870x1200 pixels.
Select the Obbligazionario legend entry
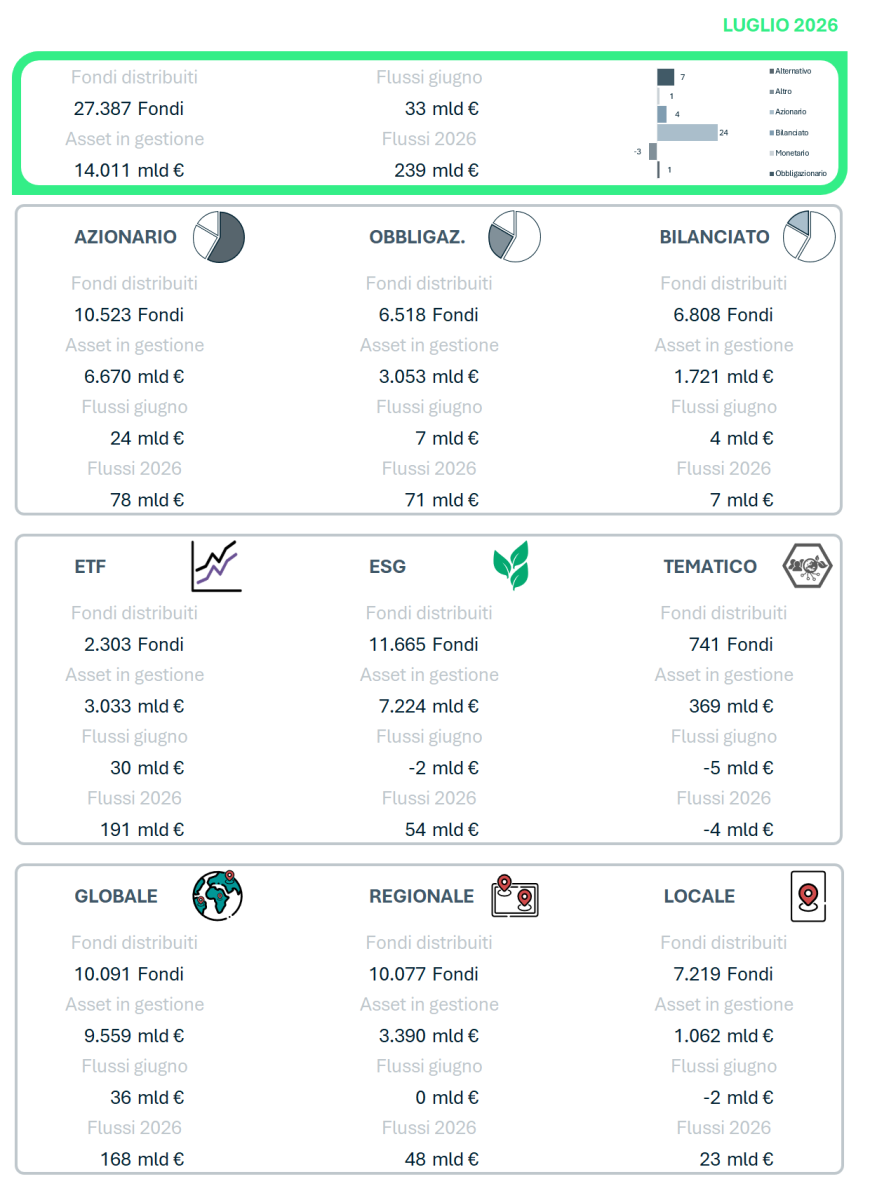(798, 174)
